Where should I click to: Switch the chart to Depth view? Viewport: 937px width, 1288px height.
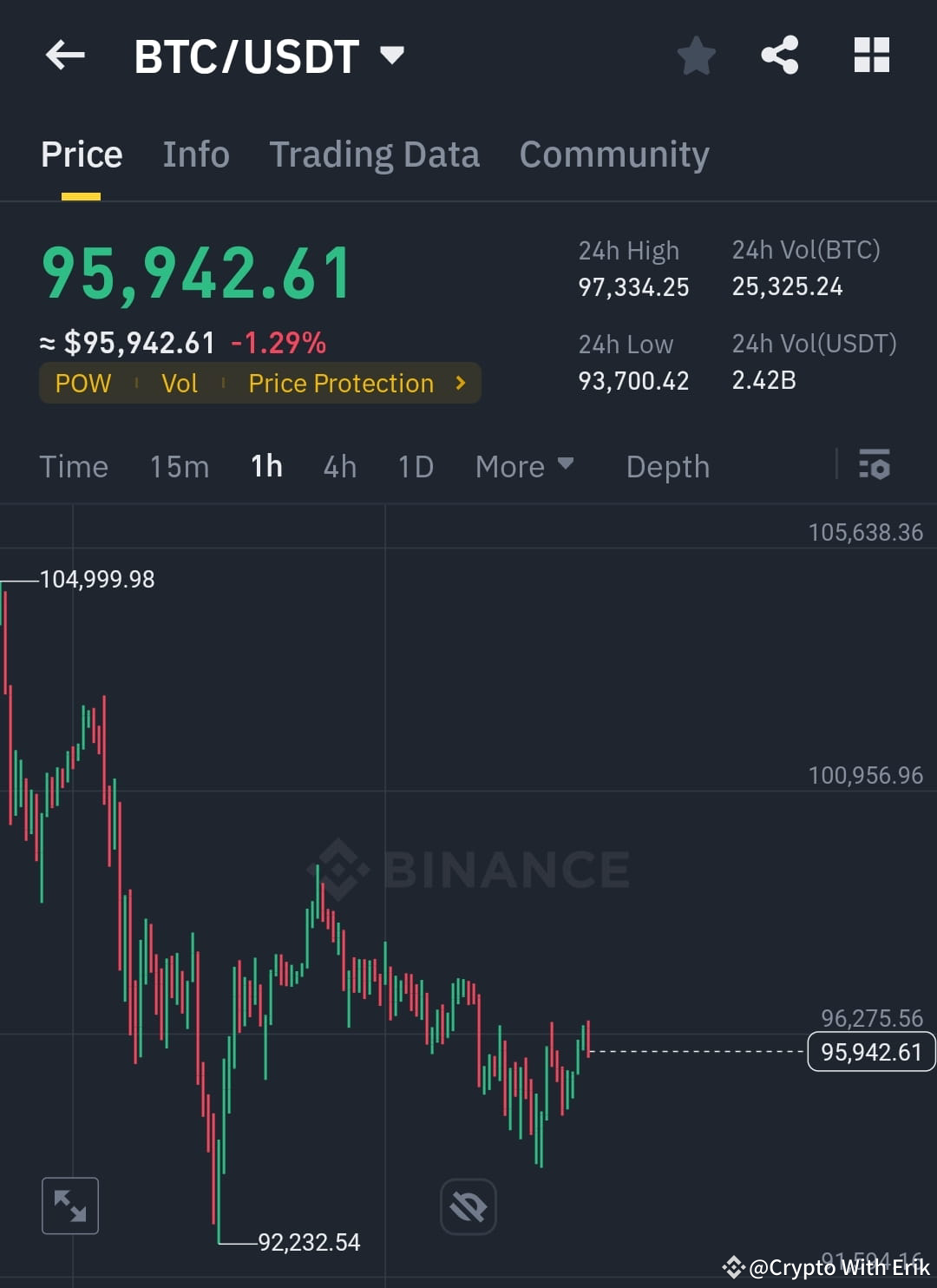[x=667, y=466]
